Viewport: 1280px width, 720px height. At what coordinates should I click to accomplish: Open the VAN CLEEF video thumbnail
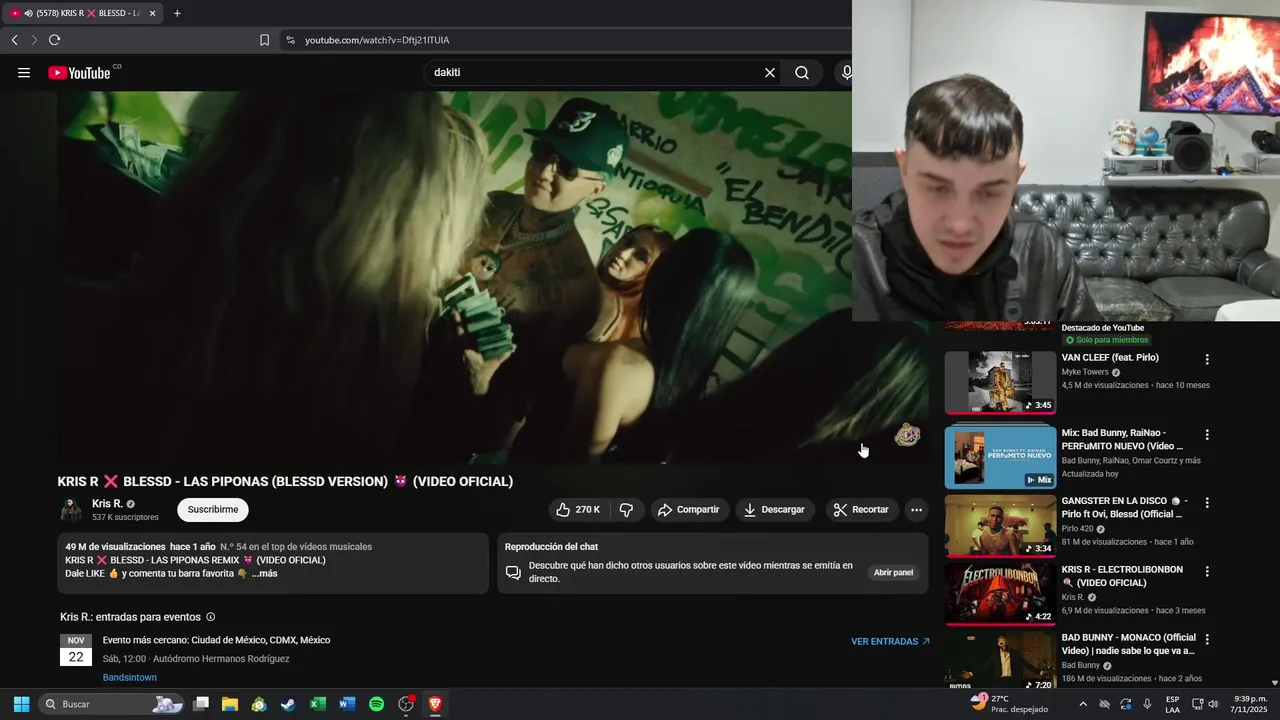pyautogui.click(x=1000, y=382)
